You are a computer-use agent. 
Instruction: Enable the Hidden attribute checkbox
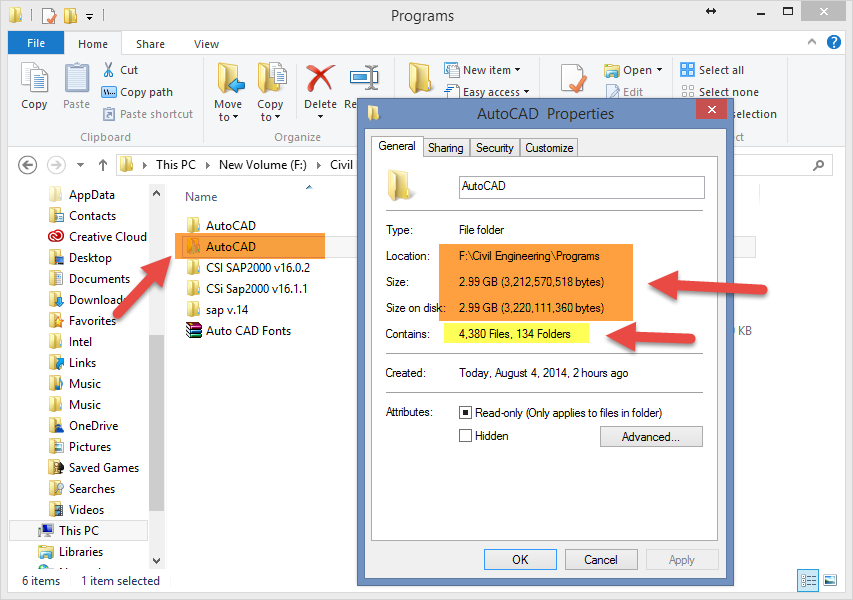tap(465, 436)
